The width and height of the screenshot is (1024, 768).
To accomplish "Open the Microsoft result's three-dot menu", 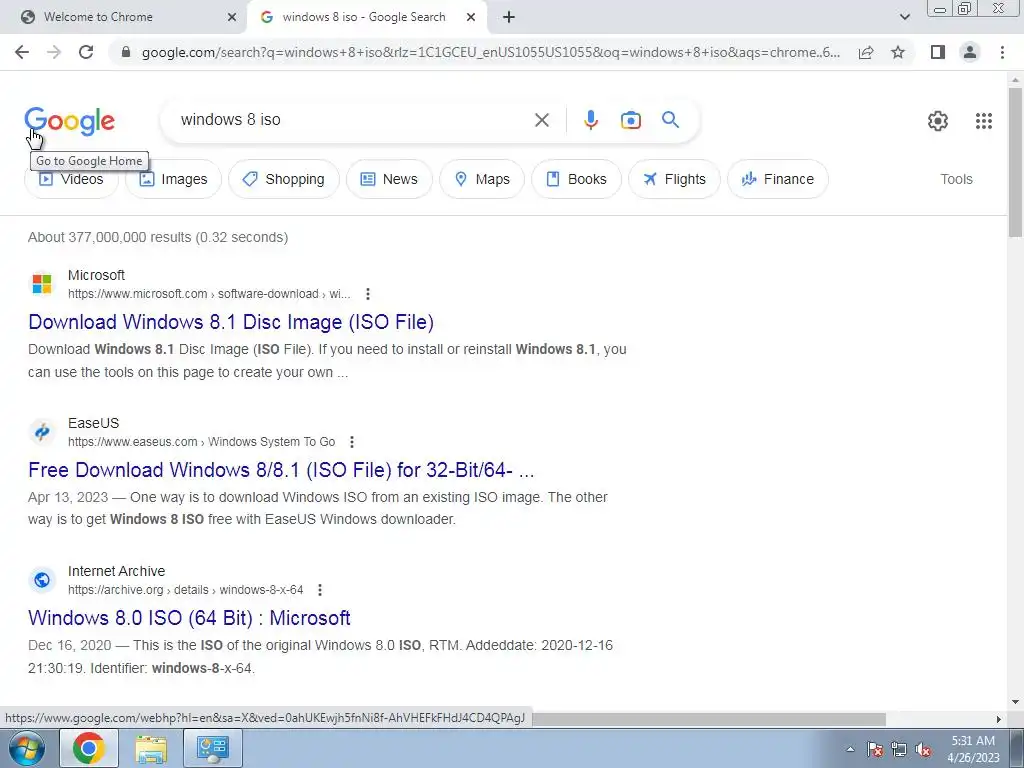I will coord(368,294).
